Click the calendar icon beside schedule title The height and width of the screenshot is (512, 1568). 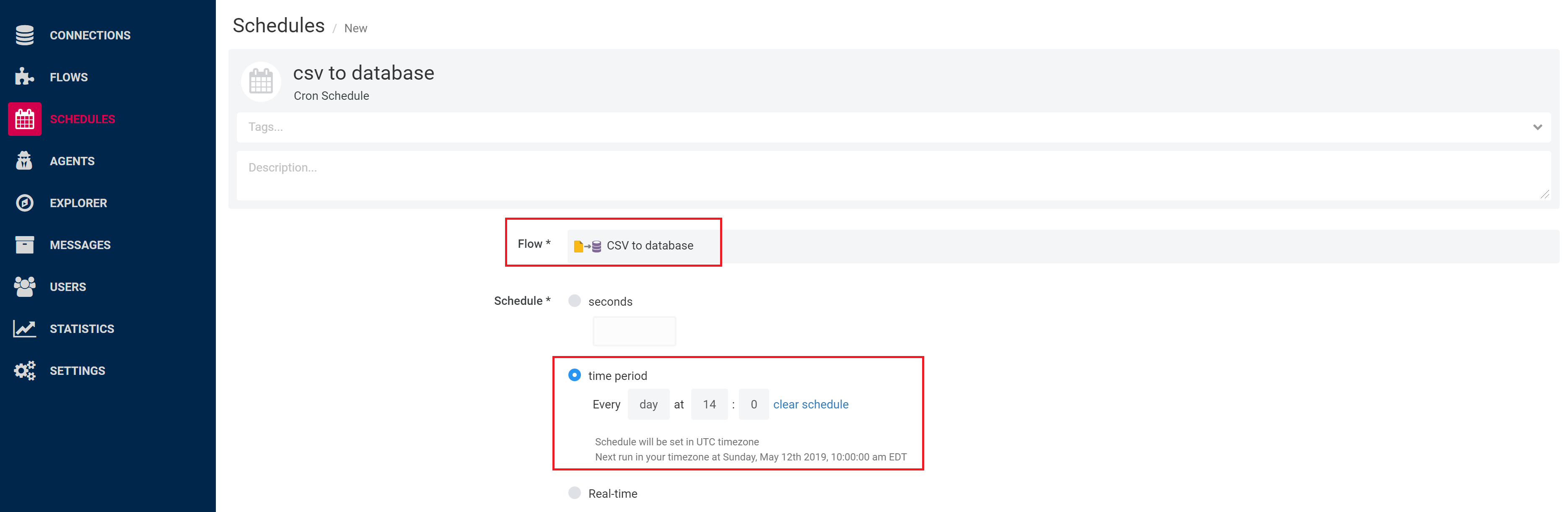261,82
